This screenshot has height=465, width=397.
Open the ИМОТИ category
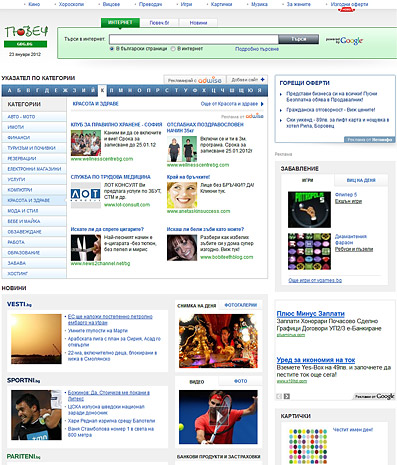click(x=34, y=127)
